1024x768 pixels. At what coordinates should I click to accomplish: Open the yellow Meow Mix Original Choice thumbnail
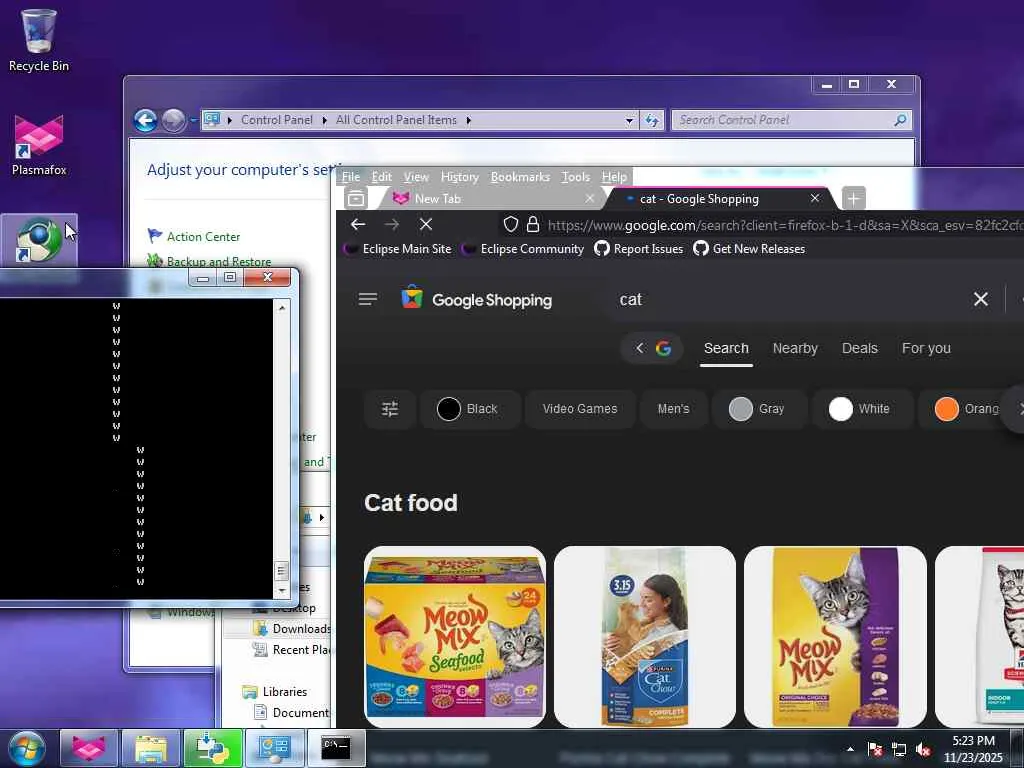(835, 637)
